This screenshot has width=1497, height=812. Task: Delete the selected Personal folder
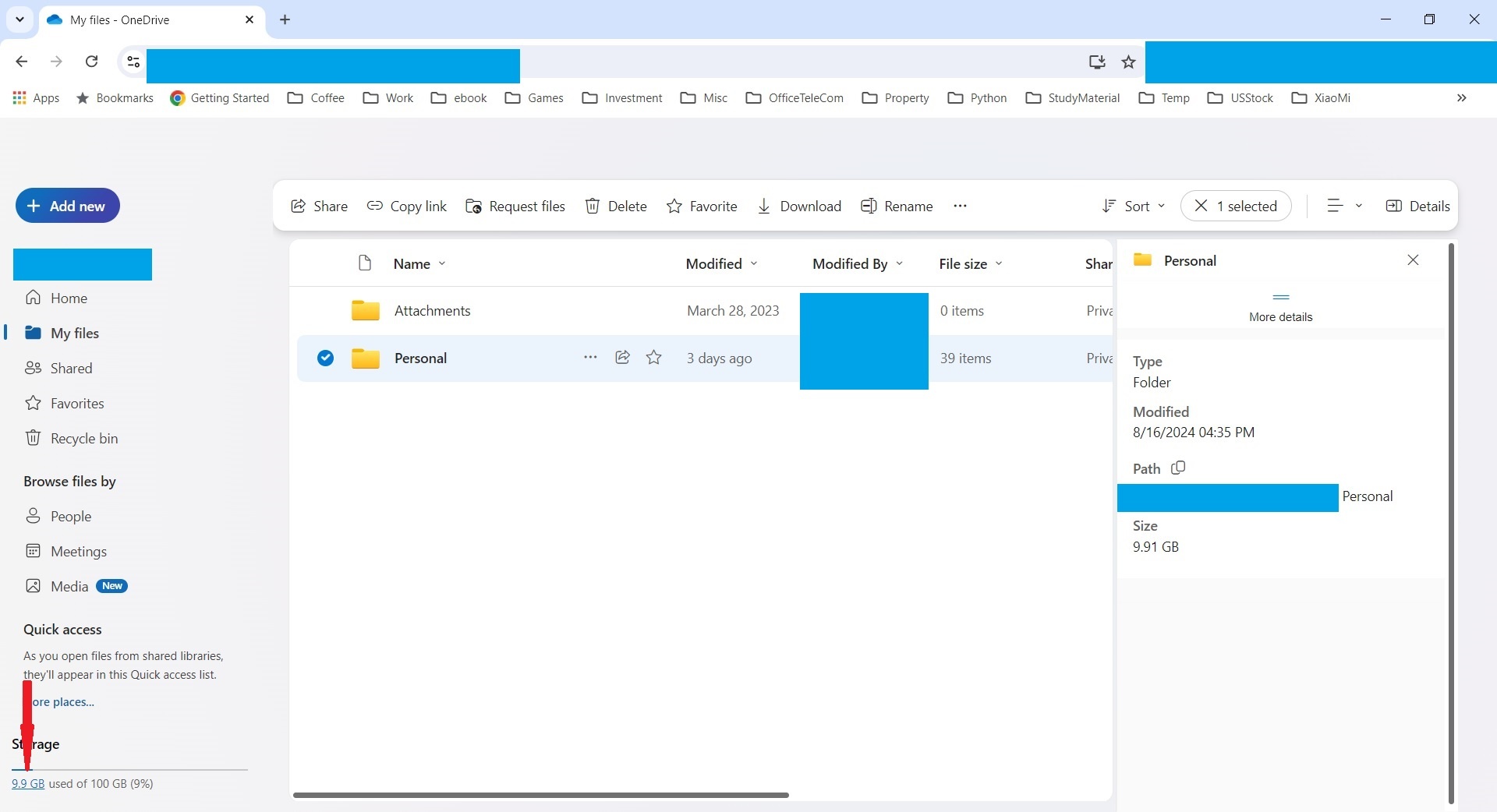pos(615,206)
